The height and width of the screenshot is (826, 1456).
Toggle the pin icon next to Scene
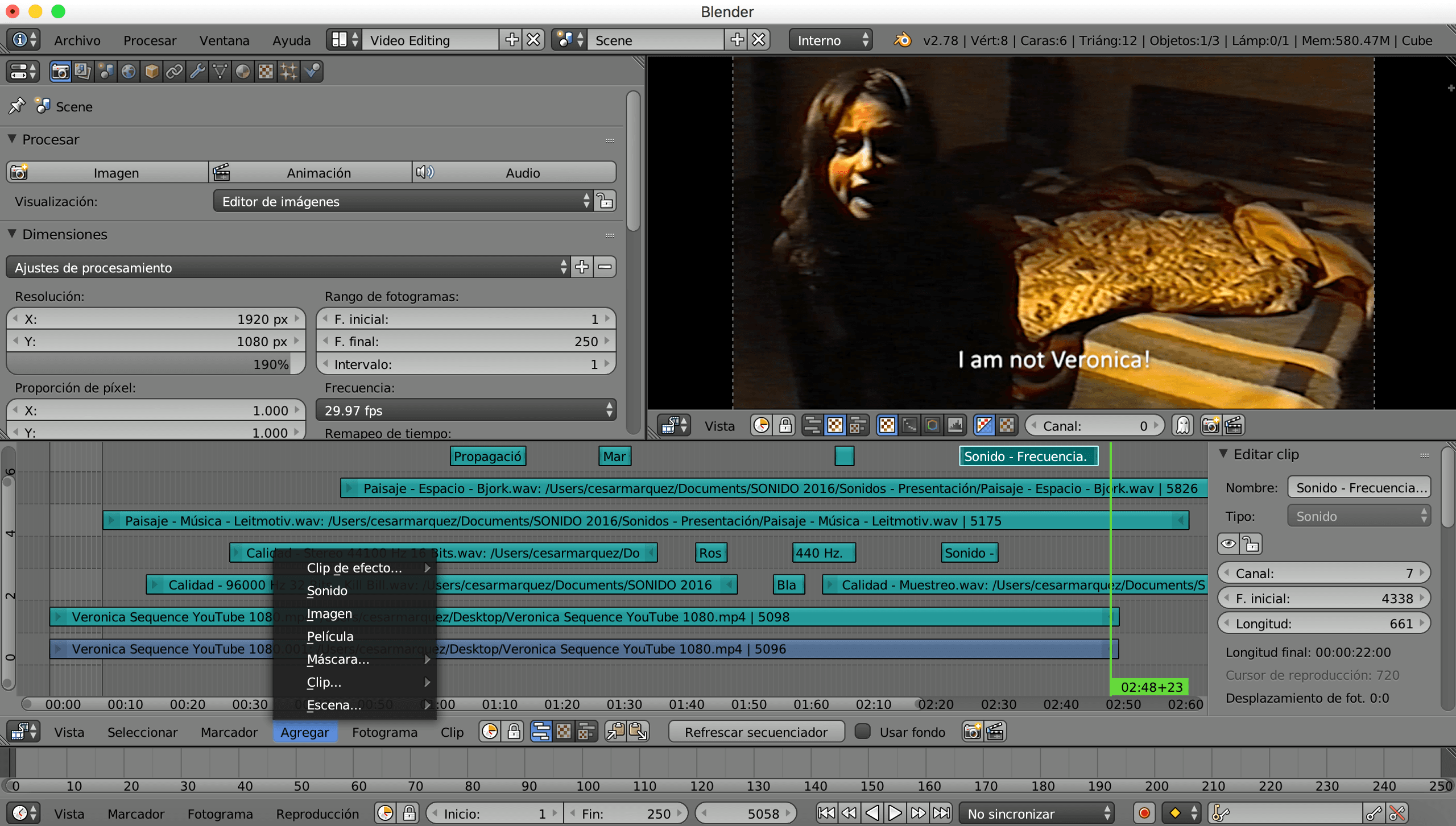pos(16,106)
